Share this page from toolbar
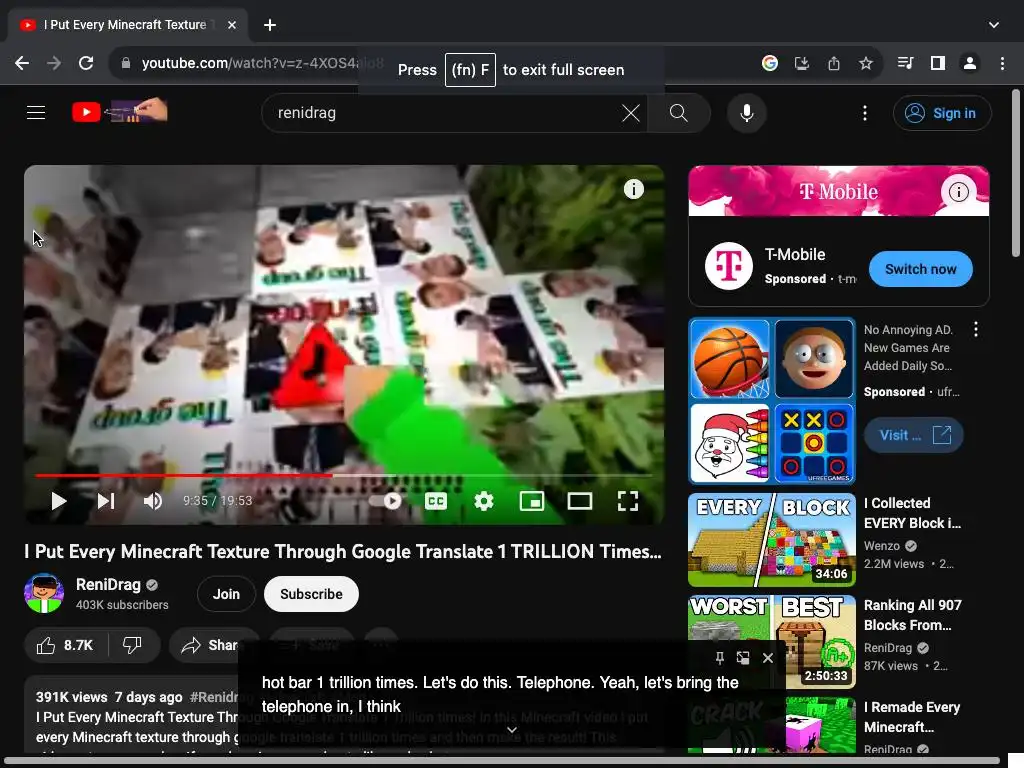The image size is (1024, 768). pos(833,63)
